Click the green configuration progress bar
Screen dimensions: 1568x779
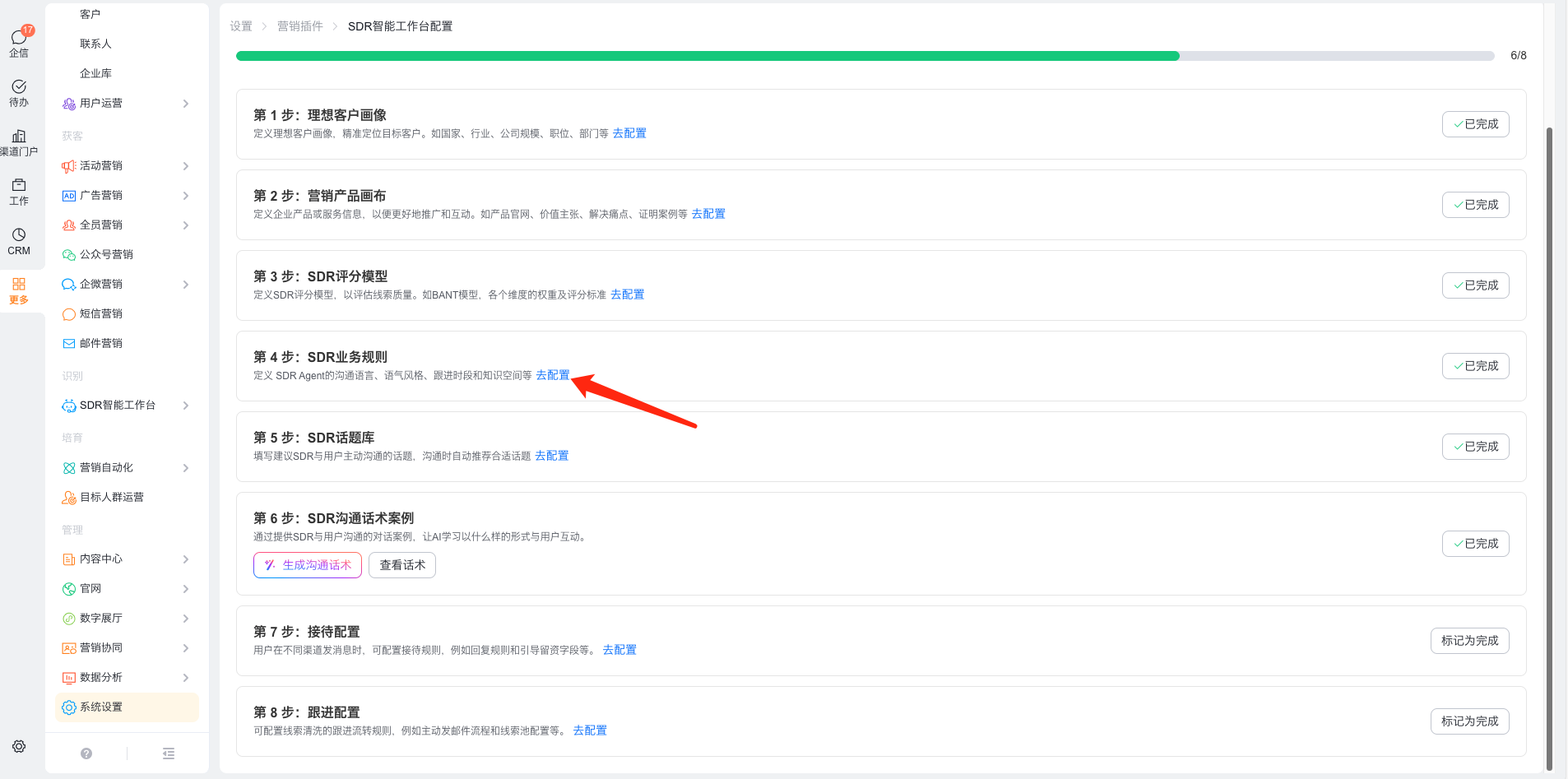tap(707, 56)
